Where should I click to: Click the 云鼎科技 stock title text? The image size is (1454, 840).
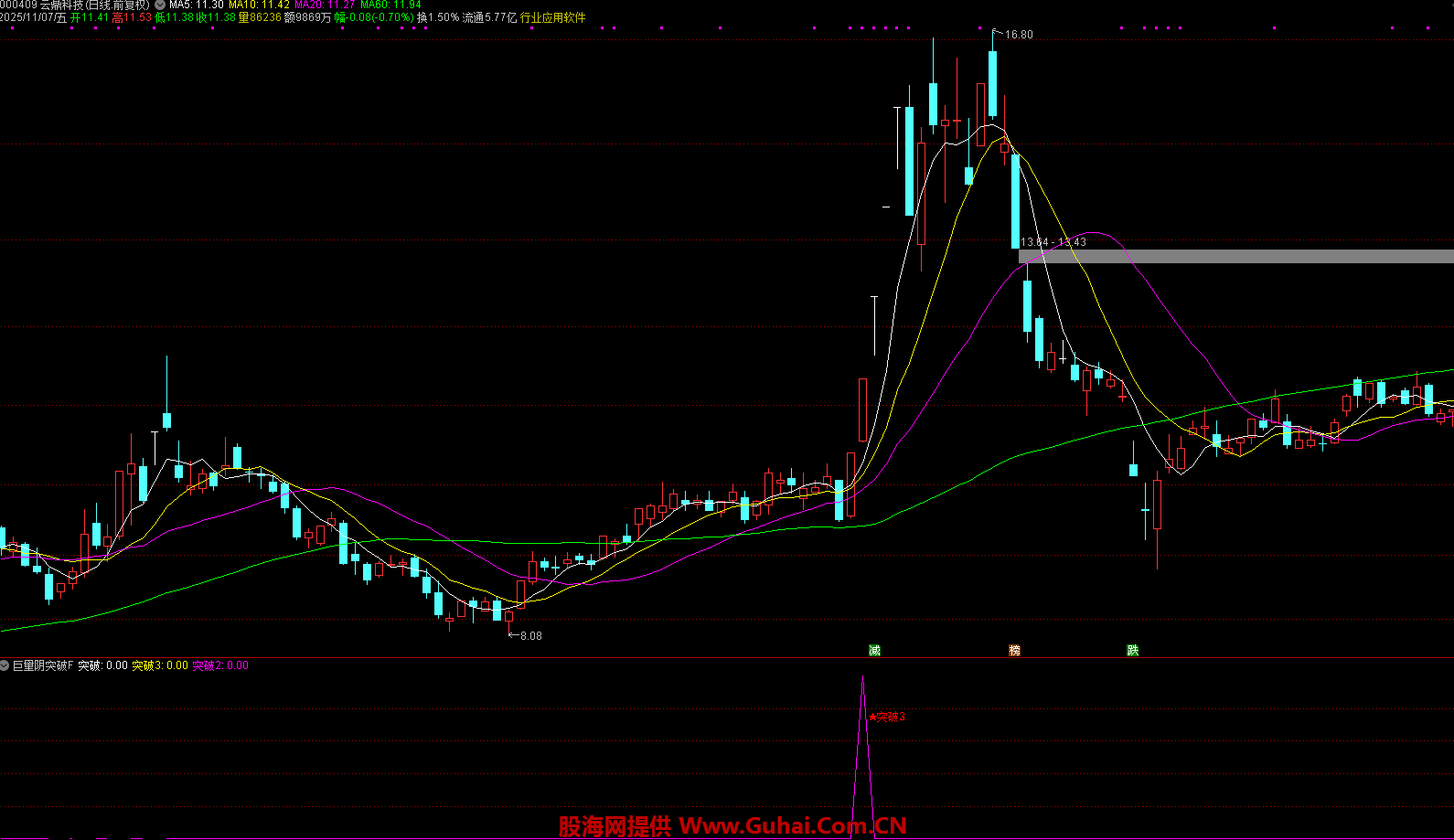coord(62,5)
